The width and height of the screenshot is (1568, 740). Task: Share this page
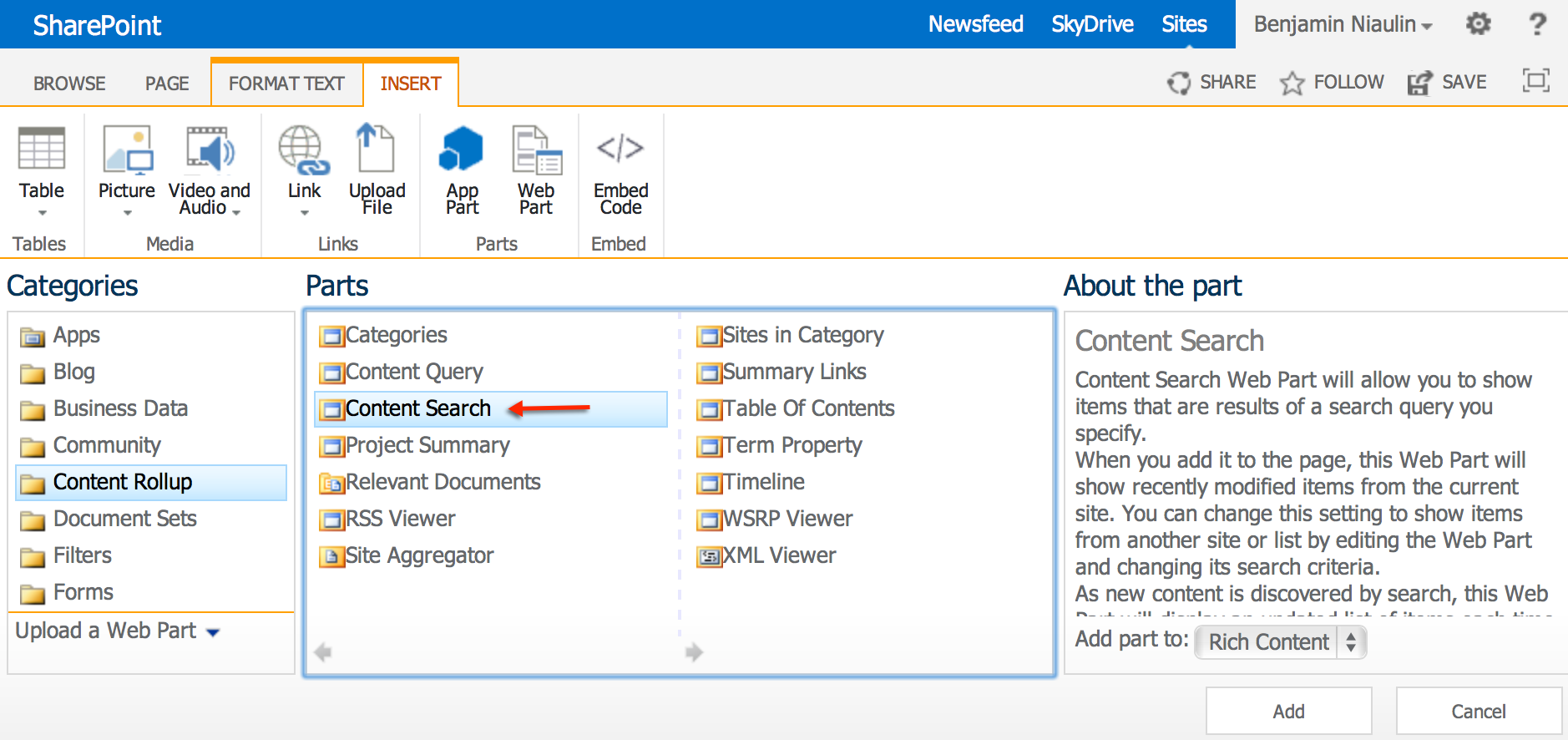(x=1211, y=82)
